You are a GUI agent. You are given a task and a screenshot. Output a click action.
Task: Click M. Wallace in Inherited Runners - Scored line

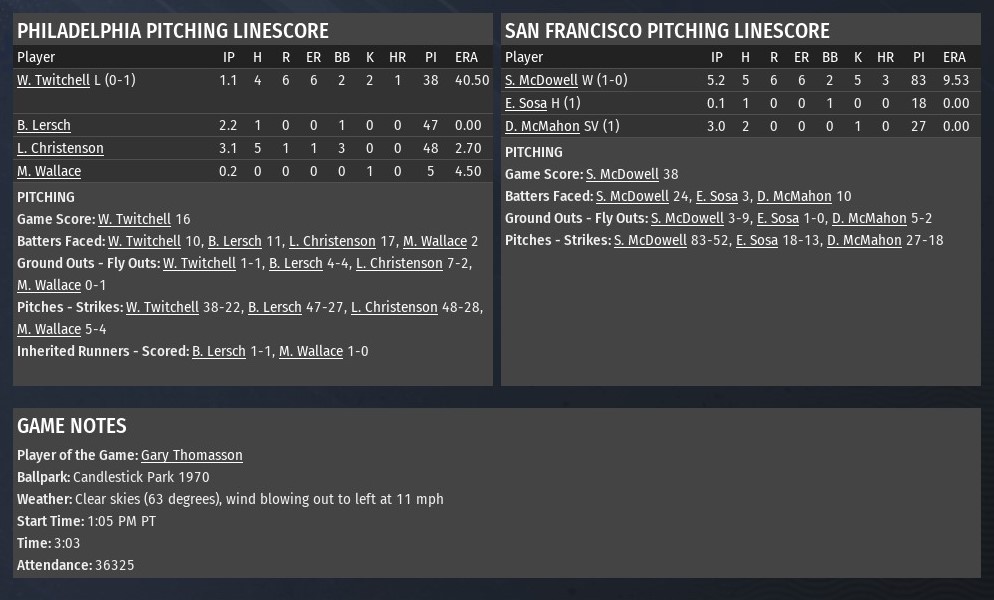tap(311, 351)
